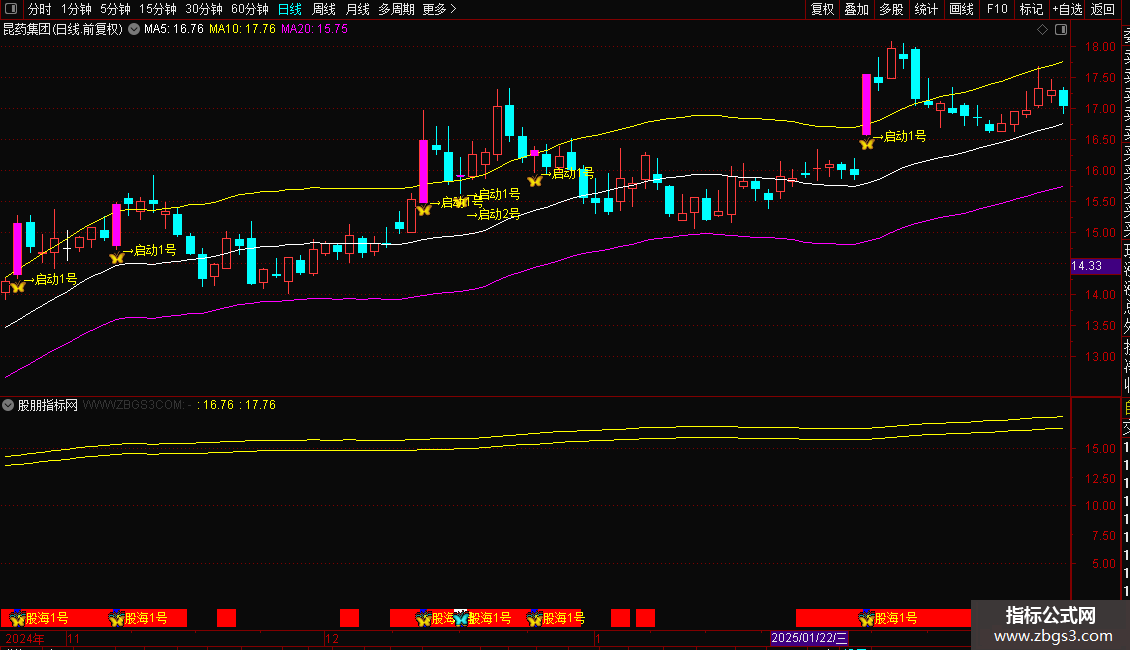This screenshot has width=1130, height=650.
Task: Click first 股海1号 butterfly icon in bottom bar
Action: click(17, 618)
